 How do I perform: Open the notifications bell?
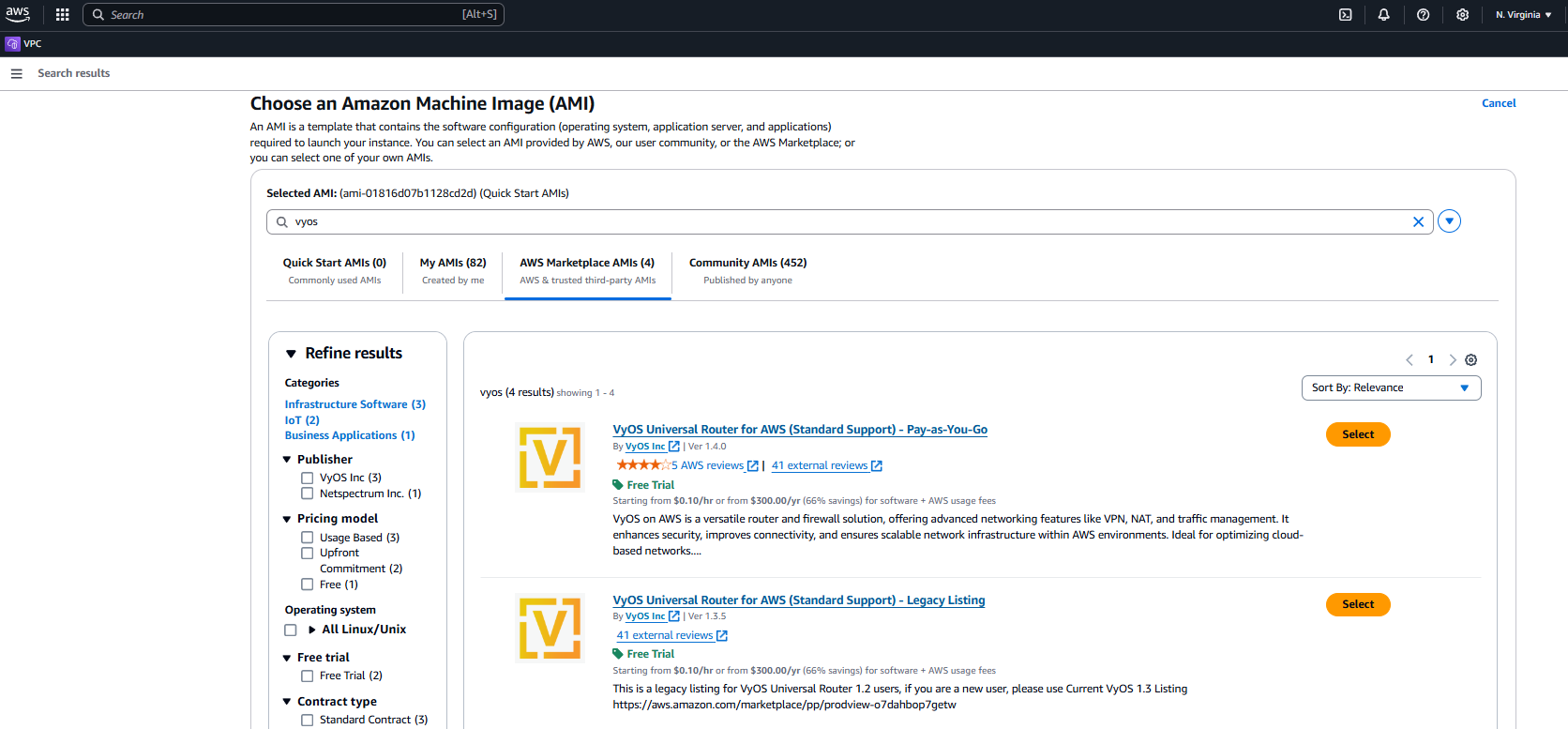click(1383, 15)
